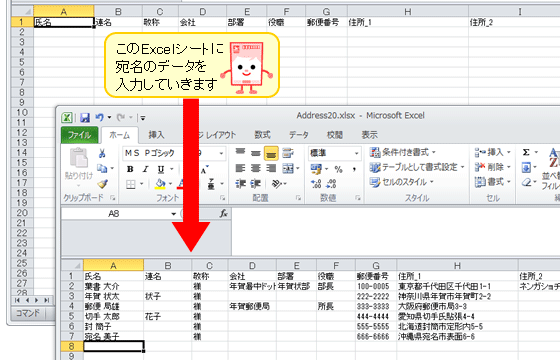Click the insert function fx icon
Viewport: 560px width, 360px height.
point(224,214)
